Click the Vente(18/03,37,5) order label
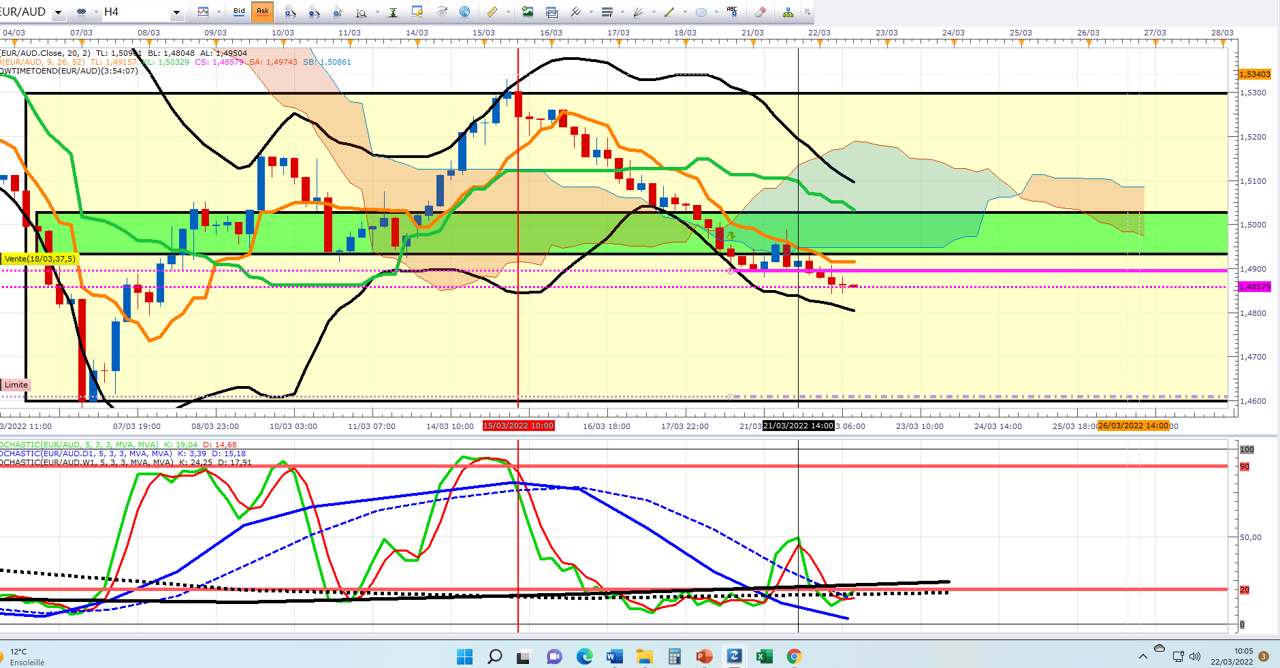The width and height of the screenshot is (1280, 668). click(x=39, y=259)
